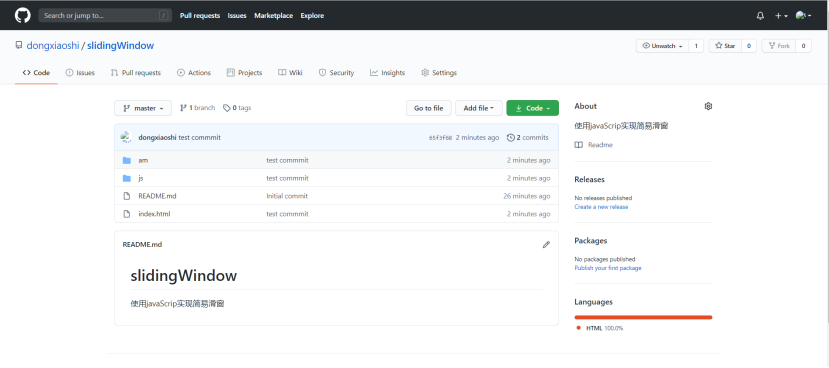829x368 pixels.
Task: Open latest commit message test commmit
Action: [199, 137]
